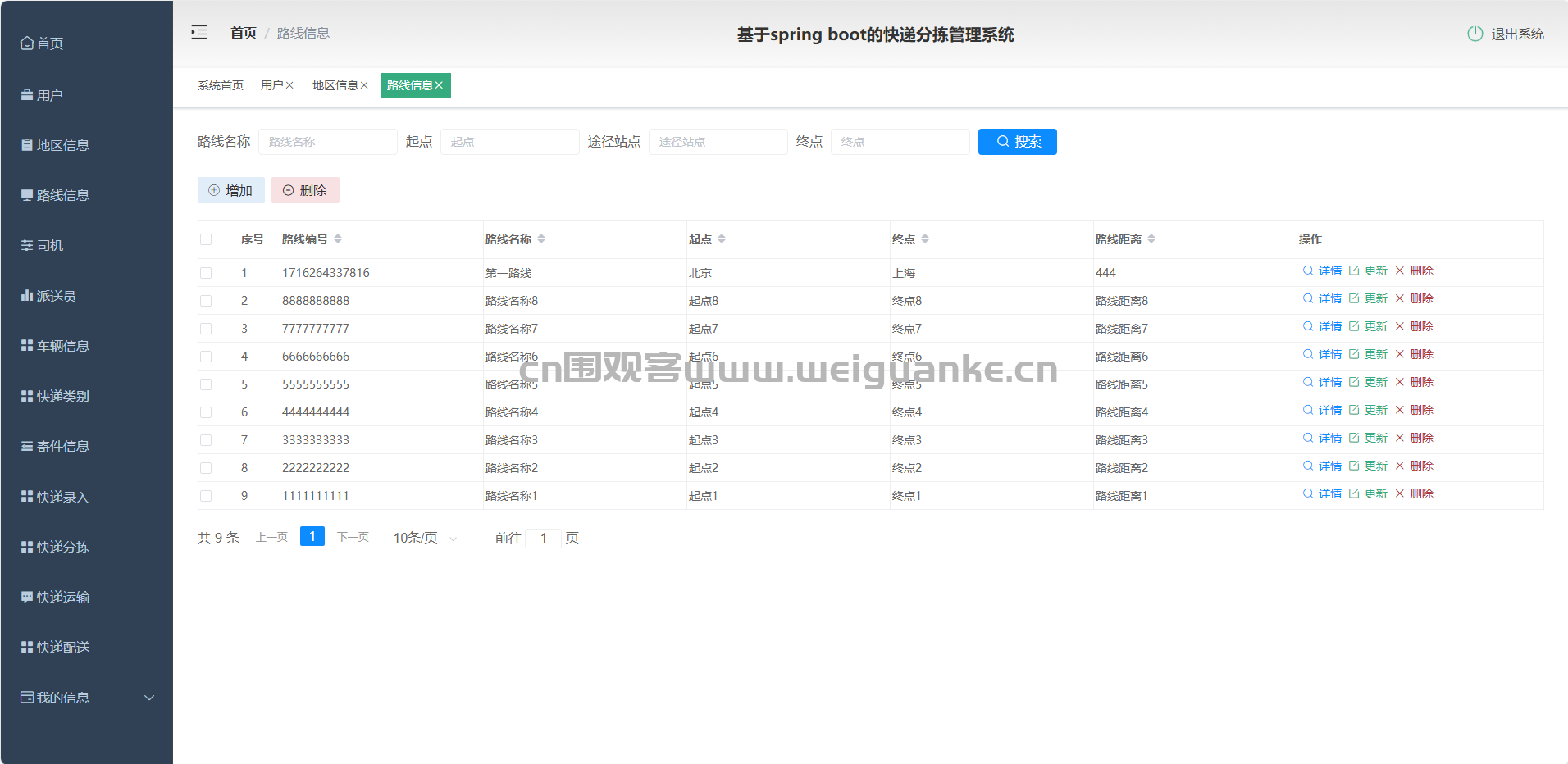Viewport: 1568px width, 764px height.
Task: Check the select-all checkbox in table header
Action: click(206, 239)
